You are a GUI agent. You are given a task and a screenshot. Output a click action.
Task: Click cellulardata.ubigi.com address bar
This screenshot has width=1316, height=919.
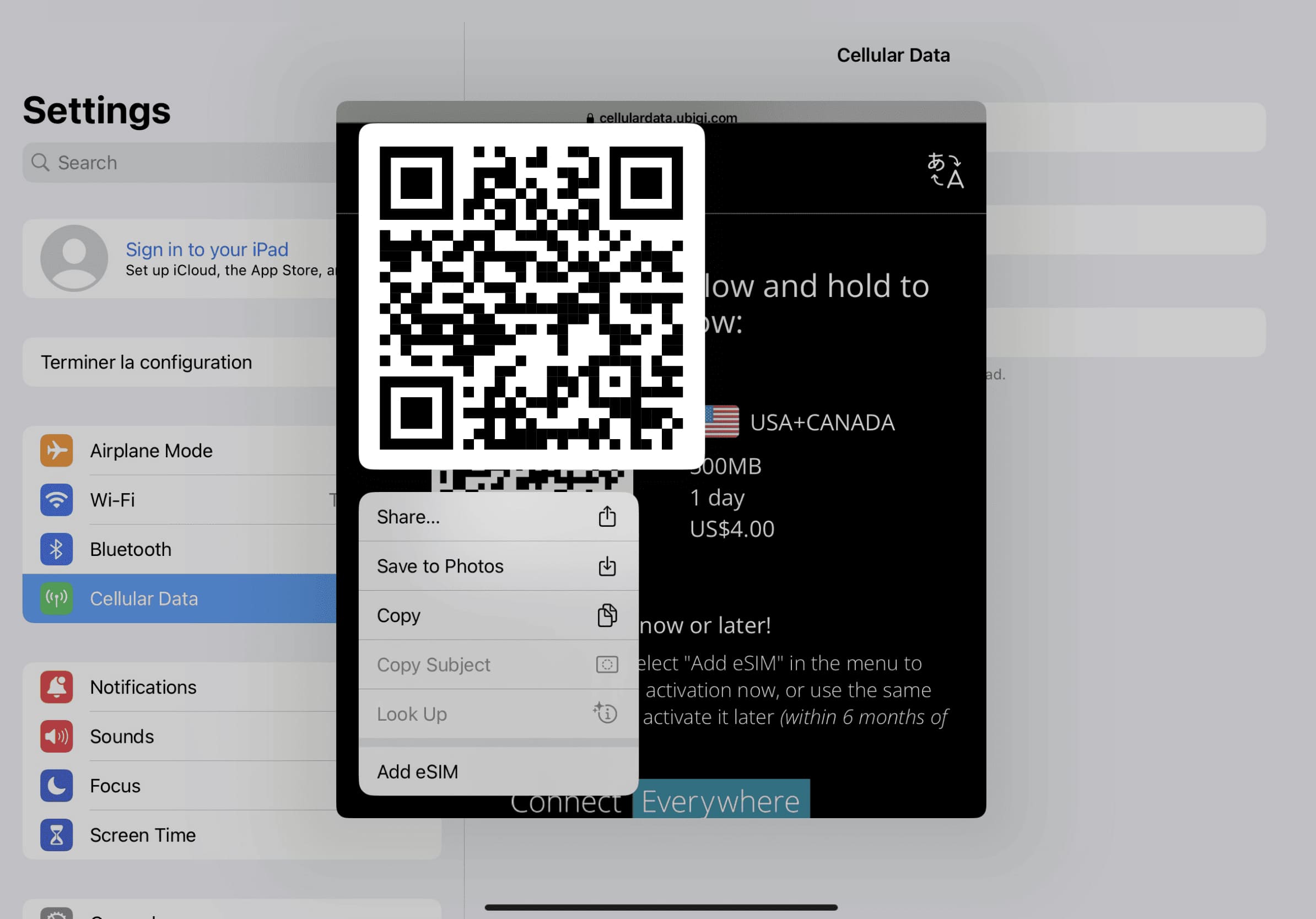[x=661, y=117]
